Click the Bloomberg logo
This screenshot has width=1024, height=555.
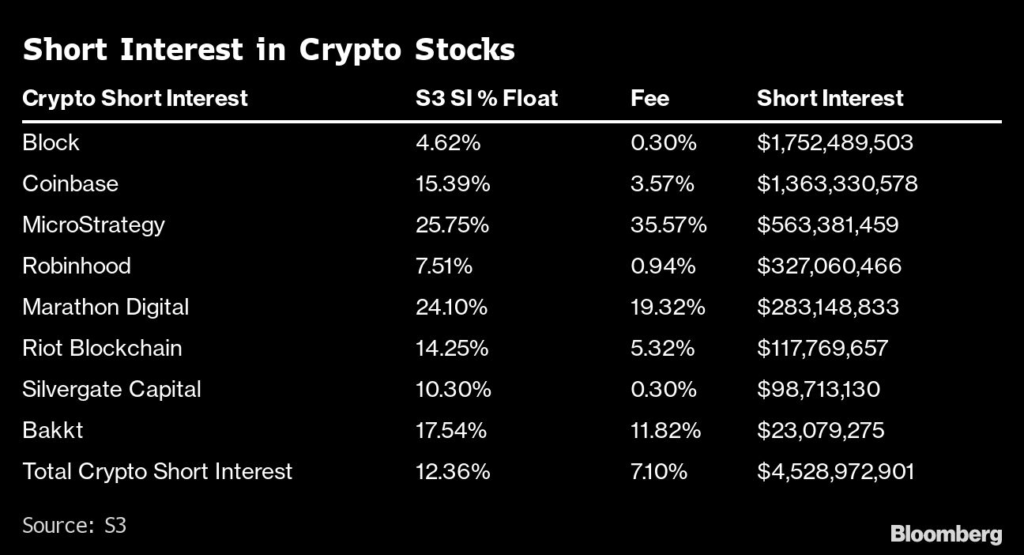(946, 531)
